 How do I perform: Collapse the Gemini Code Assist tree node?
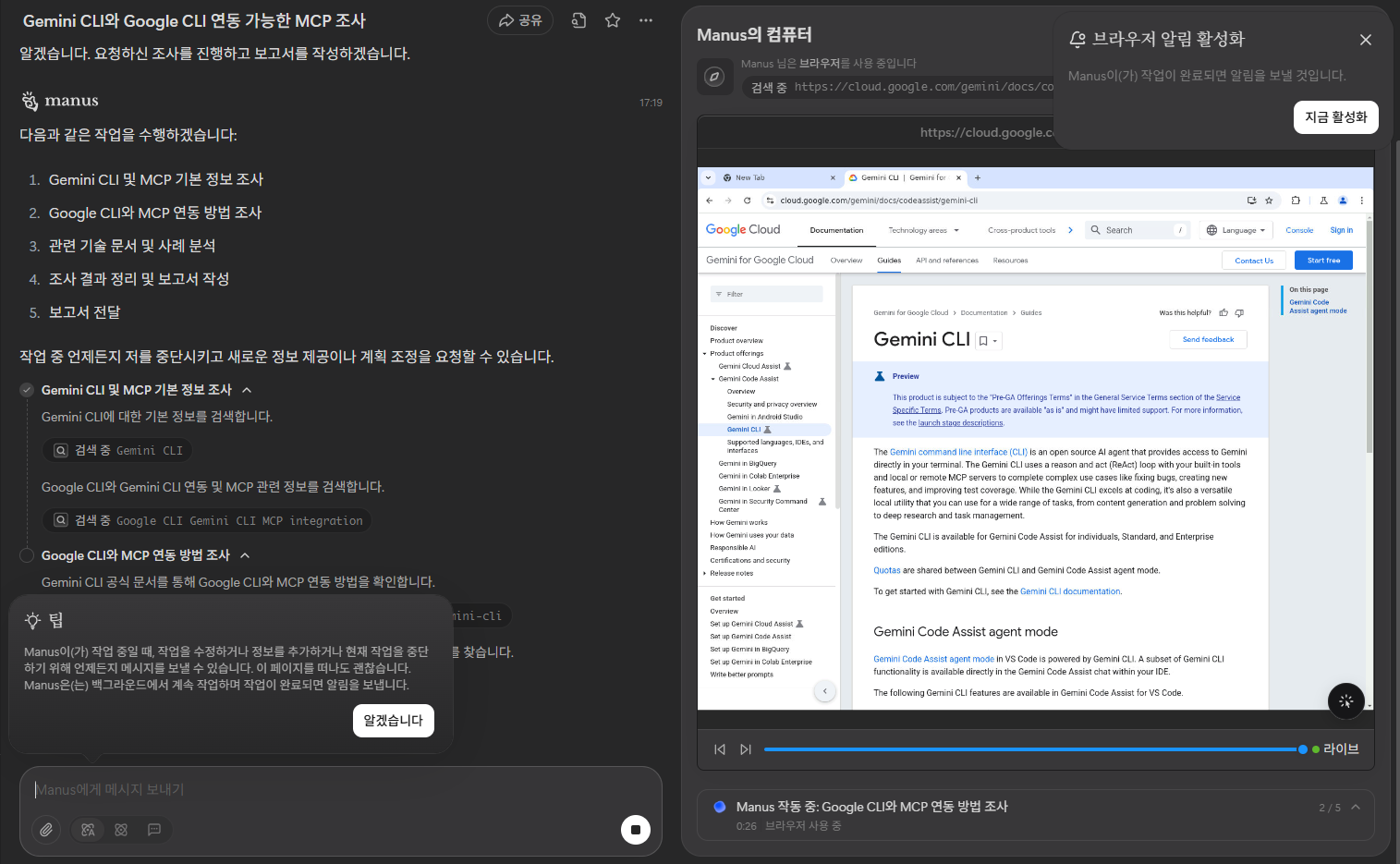tap(712, 379)
